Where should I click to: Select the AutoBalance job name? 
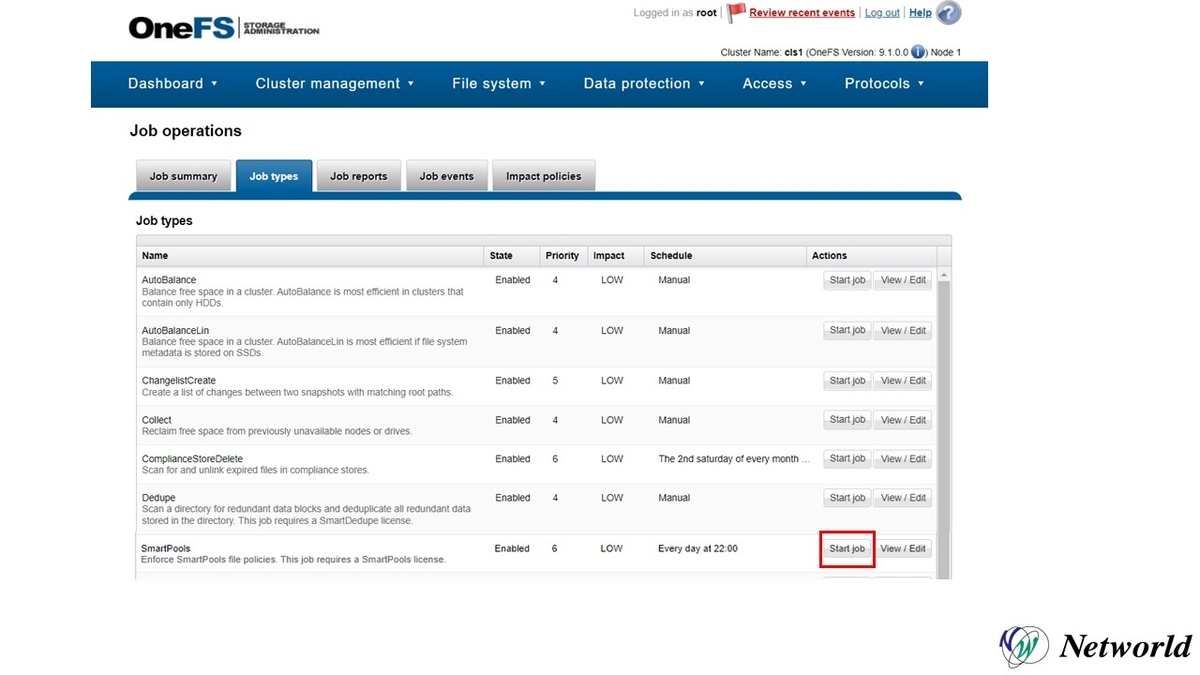coord(169,280)
